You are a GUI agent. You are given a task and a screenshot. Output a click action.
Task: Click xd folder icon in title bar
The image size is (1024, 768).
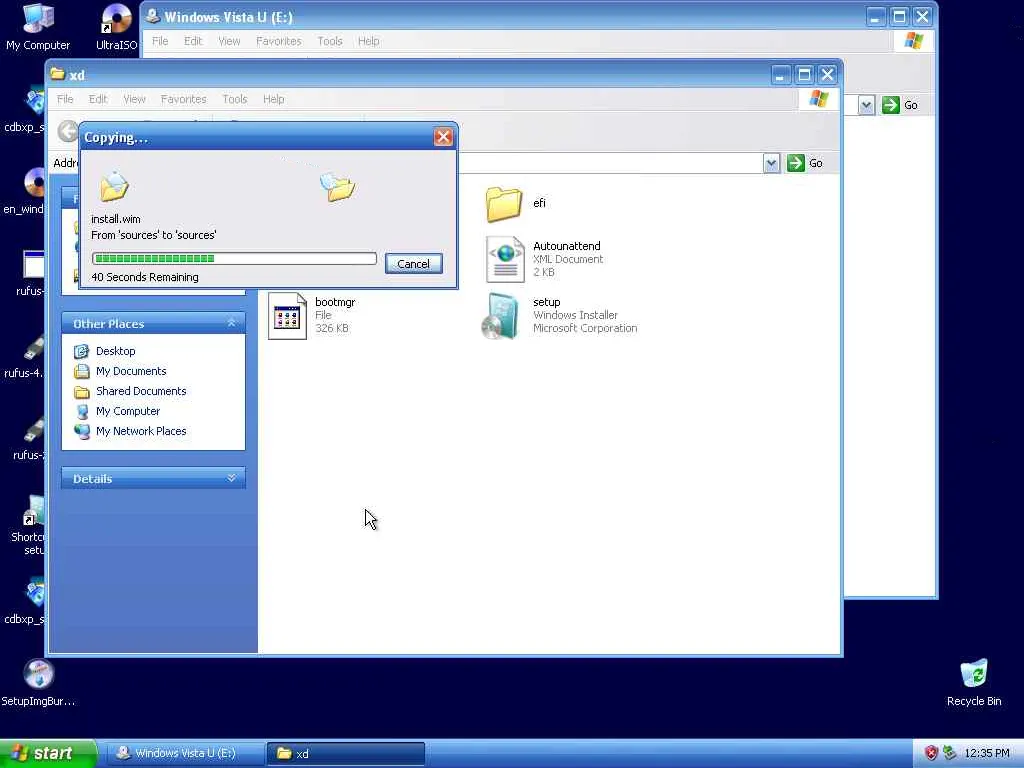point(58,74)
